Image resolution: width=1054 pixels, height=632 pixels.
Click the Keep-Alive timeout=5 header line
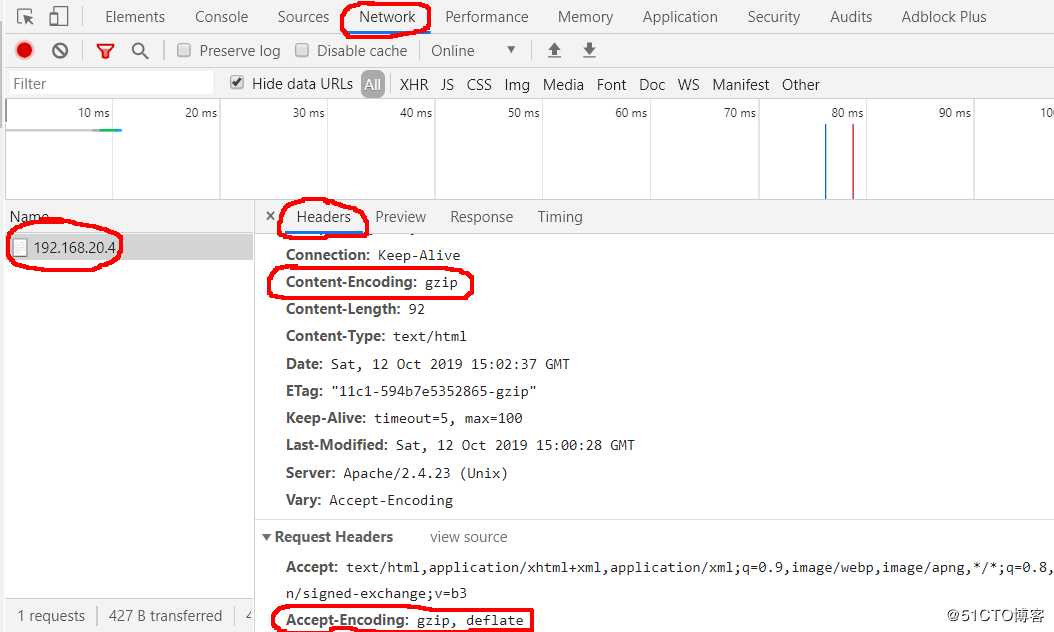(405, 418)
